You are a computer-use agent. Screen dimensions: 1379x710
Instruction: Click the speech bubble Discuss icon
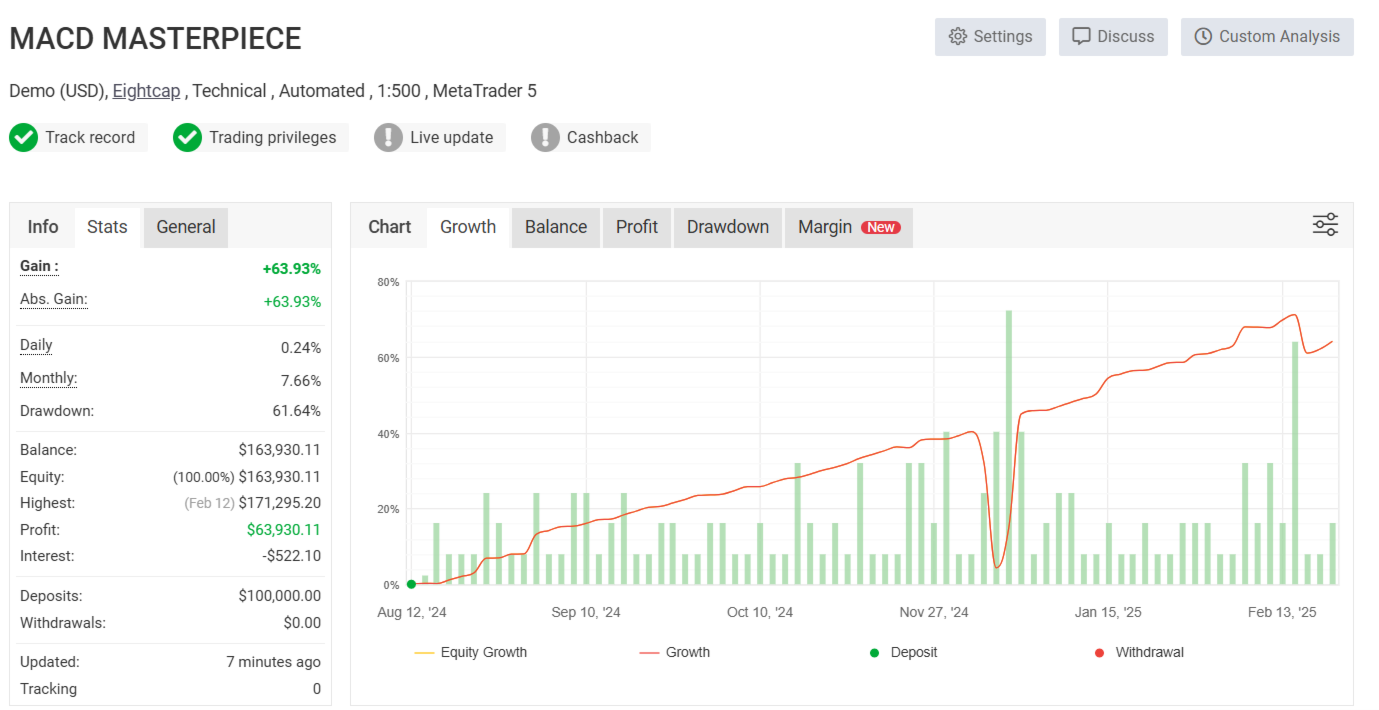pos(1081,37)
